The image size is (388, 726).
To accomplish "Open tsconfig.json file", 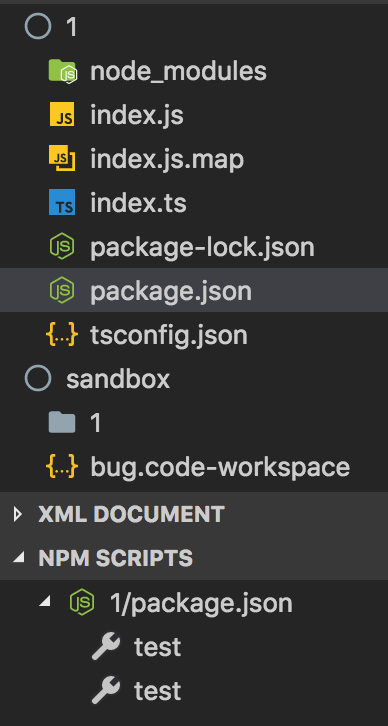I will click(x=169, y=335).
